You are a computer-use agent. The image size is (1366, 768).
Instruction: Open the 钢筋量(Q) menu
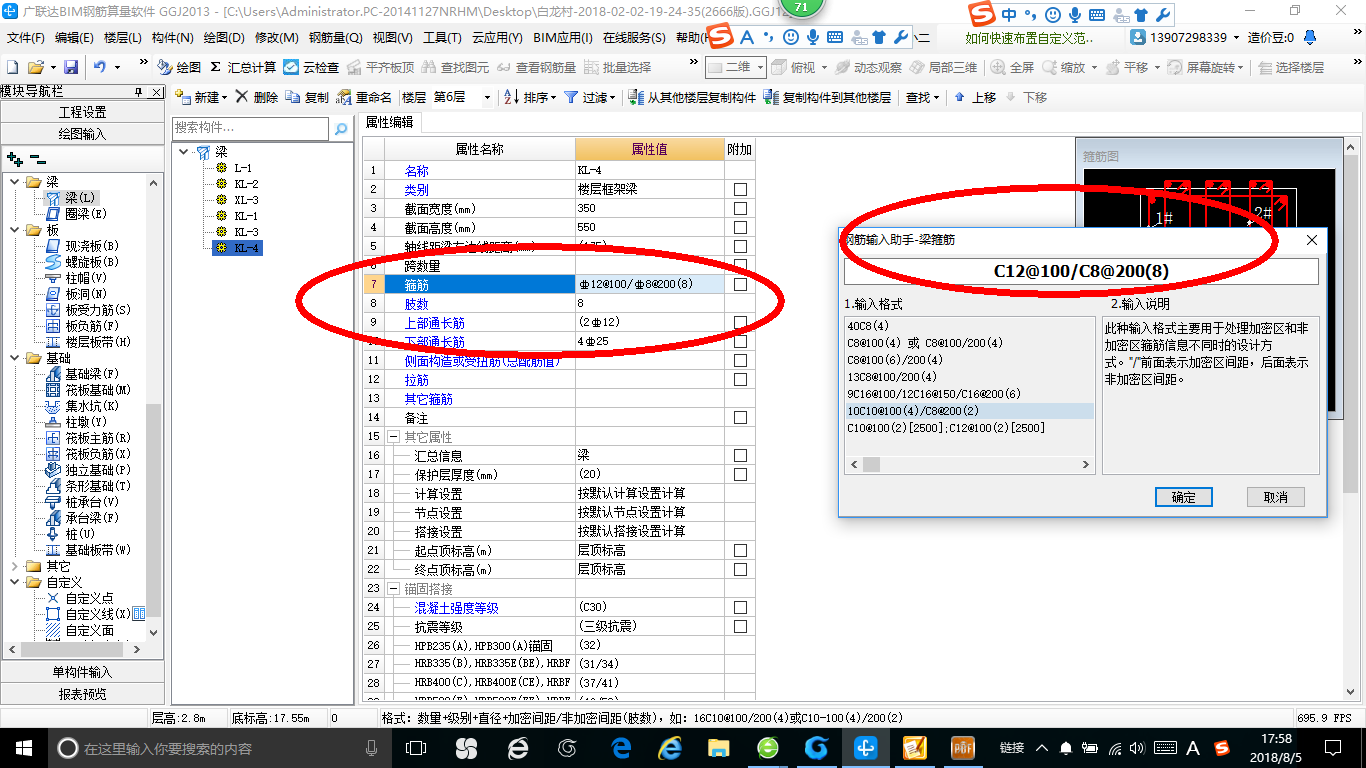click(335, 37)
